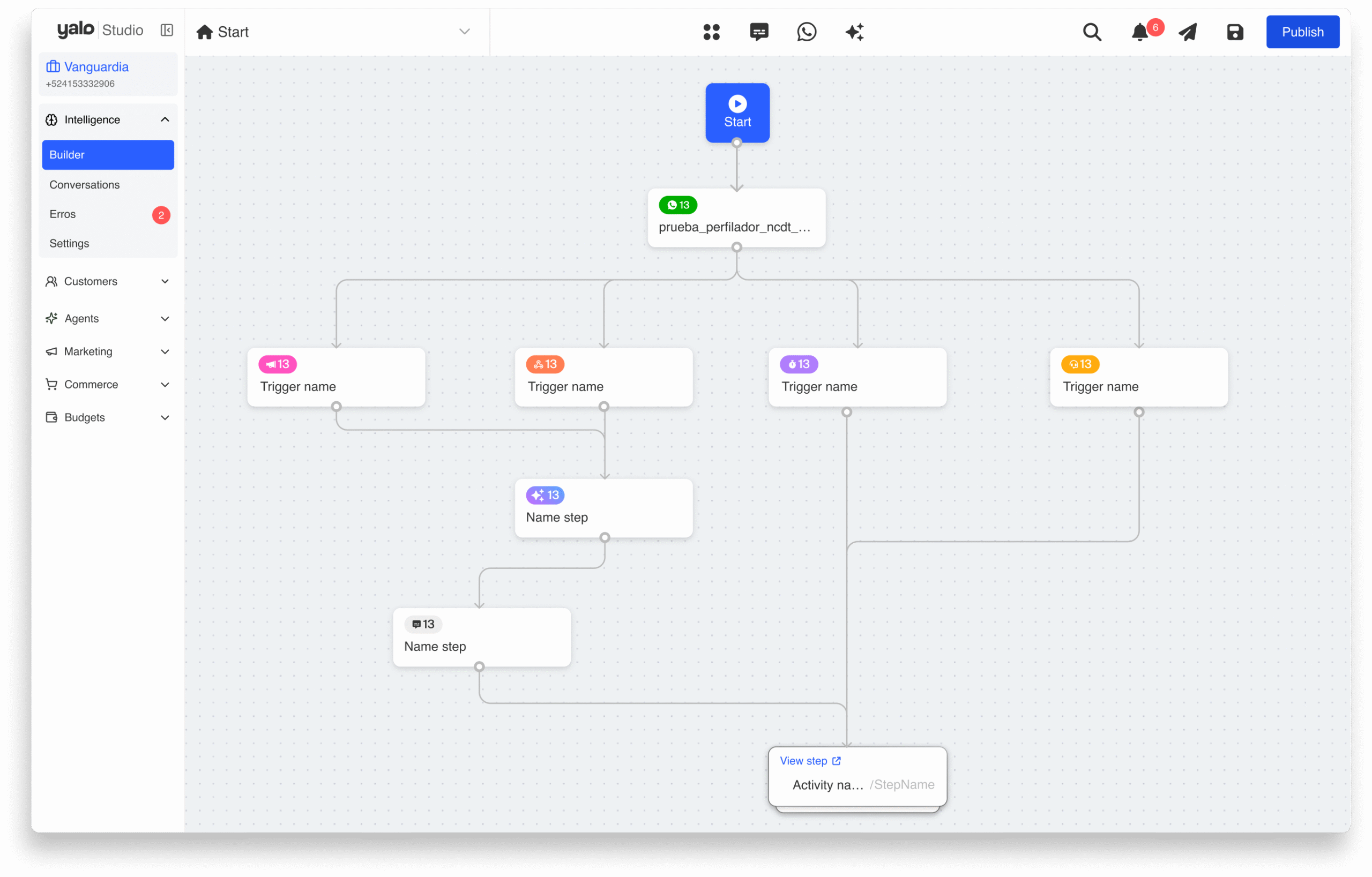The height and width of the screenshot is (877, 1372).
Task: Open notifications bell with 6 badge
Action: coord(1140,32)
